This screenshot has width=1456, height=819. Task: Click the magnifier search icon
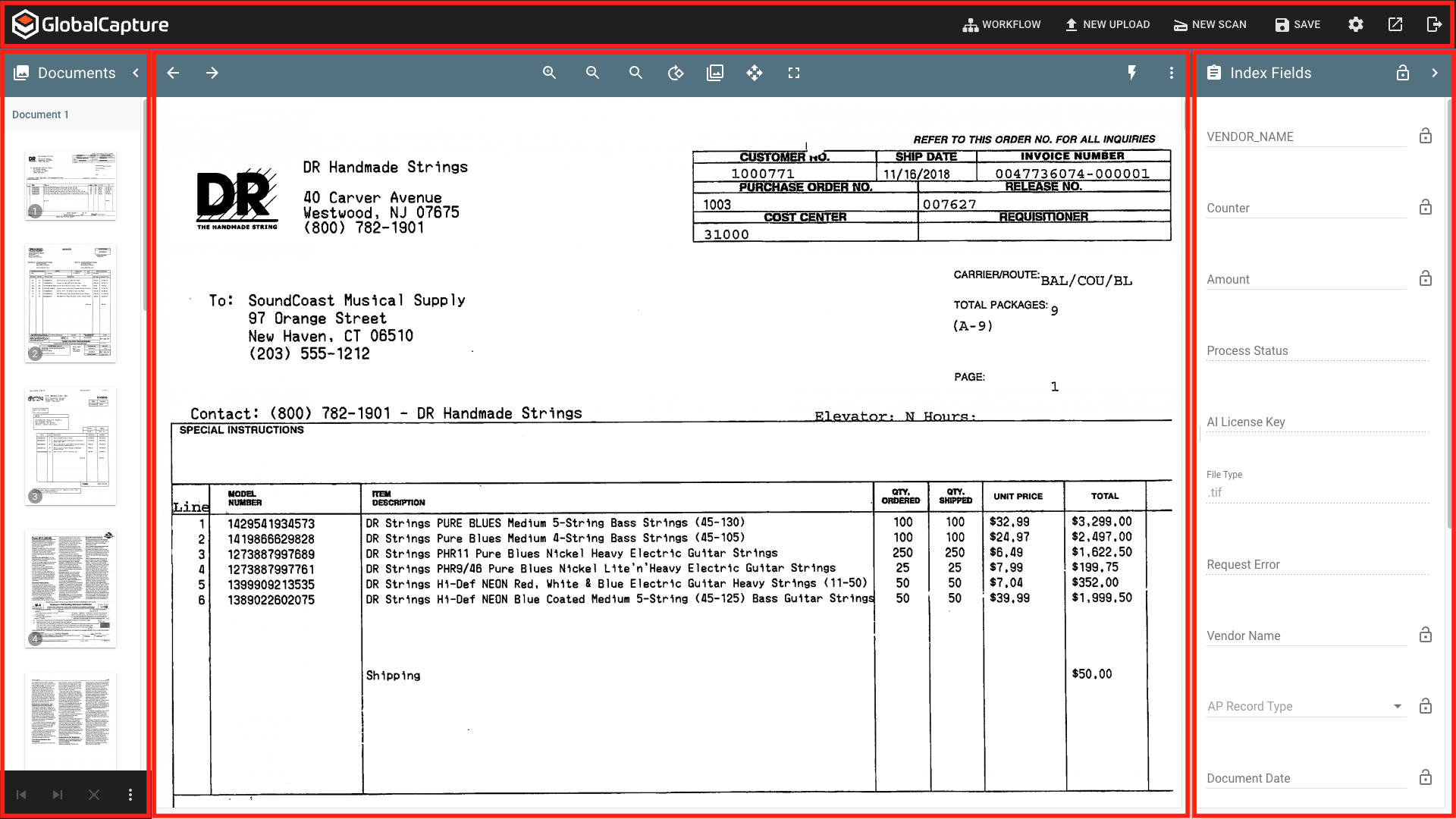[635, 73]
